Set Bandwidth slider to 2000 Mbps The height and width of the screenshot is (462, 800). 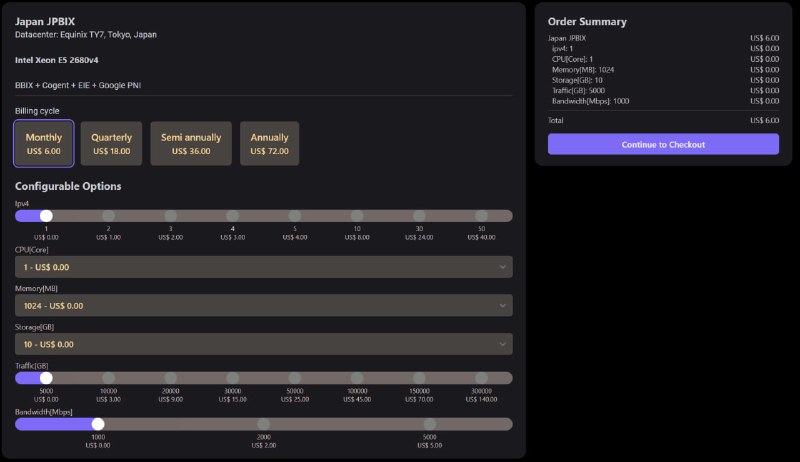[264, 424]
